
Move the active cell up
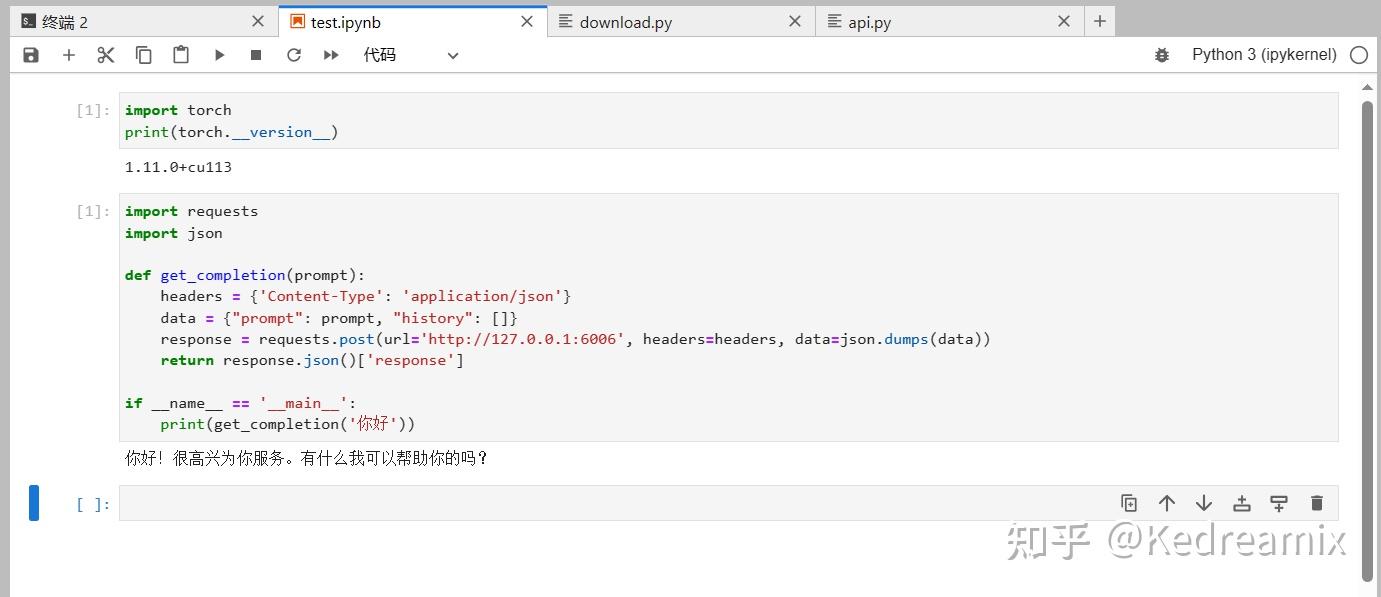pyautogui.click(x=1166, y=503)
